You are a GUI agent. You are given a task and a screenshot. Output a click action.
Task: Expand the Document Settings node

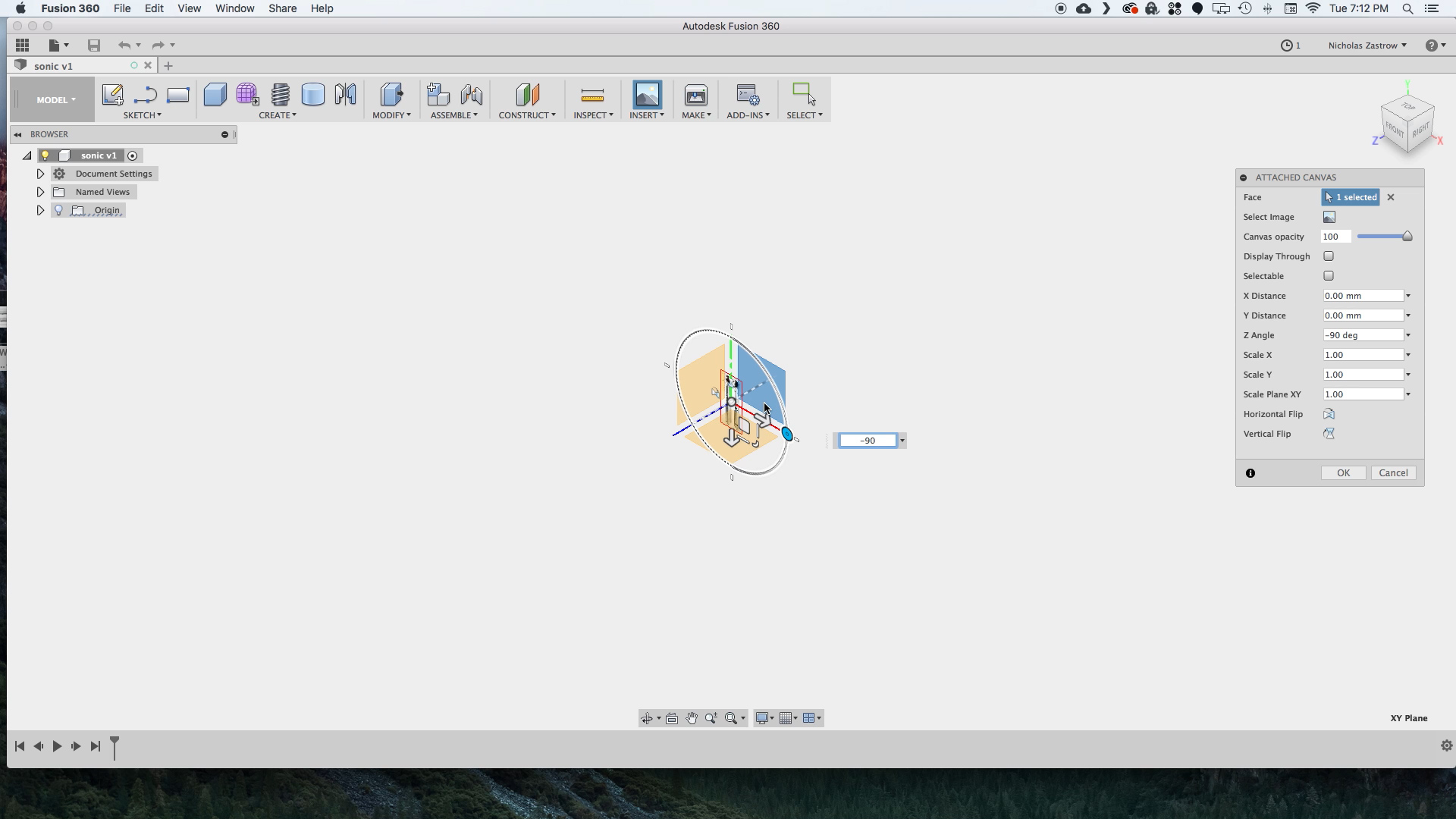(40, 173)
